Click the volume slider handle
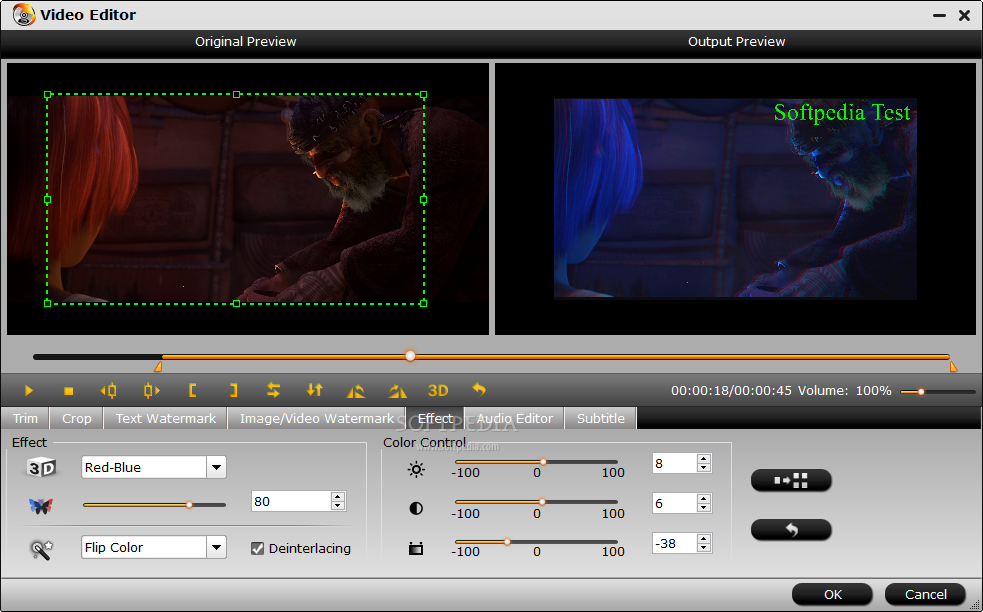The width and height of the screenshot is (983, 612). pyautogui.click(x=921, y=391)
